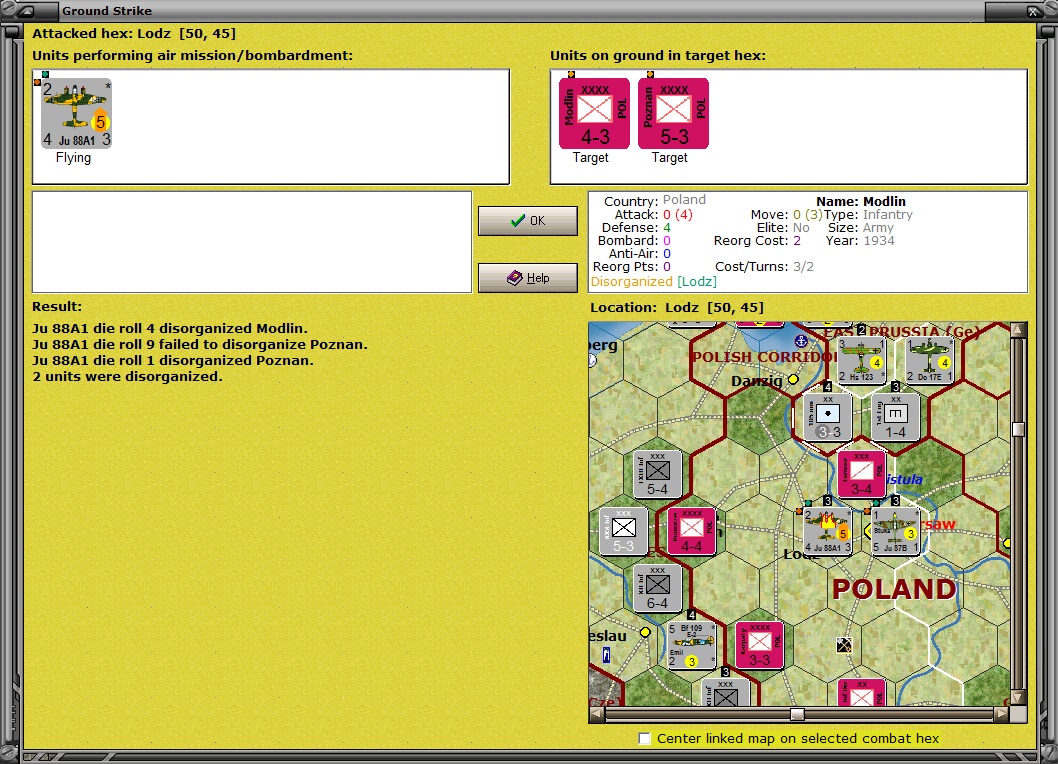
Task: Click the Hs 123 aircraft on the map
Action: (x=862, y=360)
